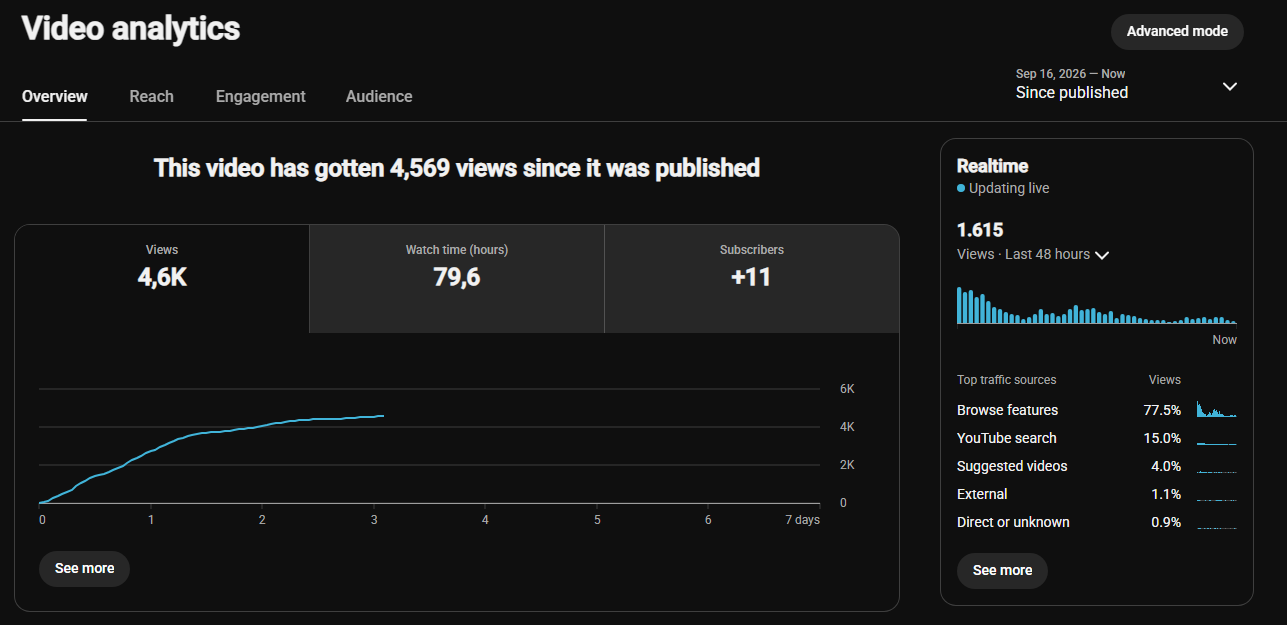Click See more under the views chart
The height and width of the screenshot is (625, 1287).
pos(84,568)
